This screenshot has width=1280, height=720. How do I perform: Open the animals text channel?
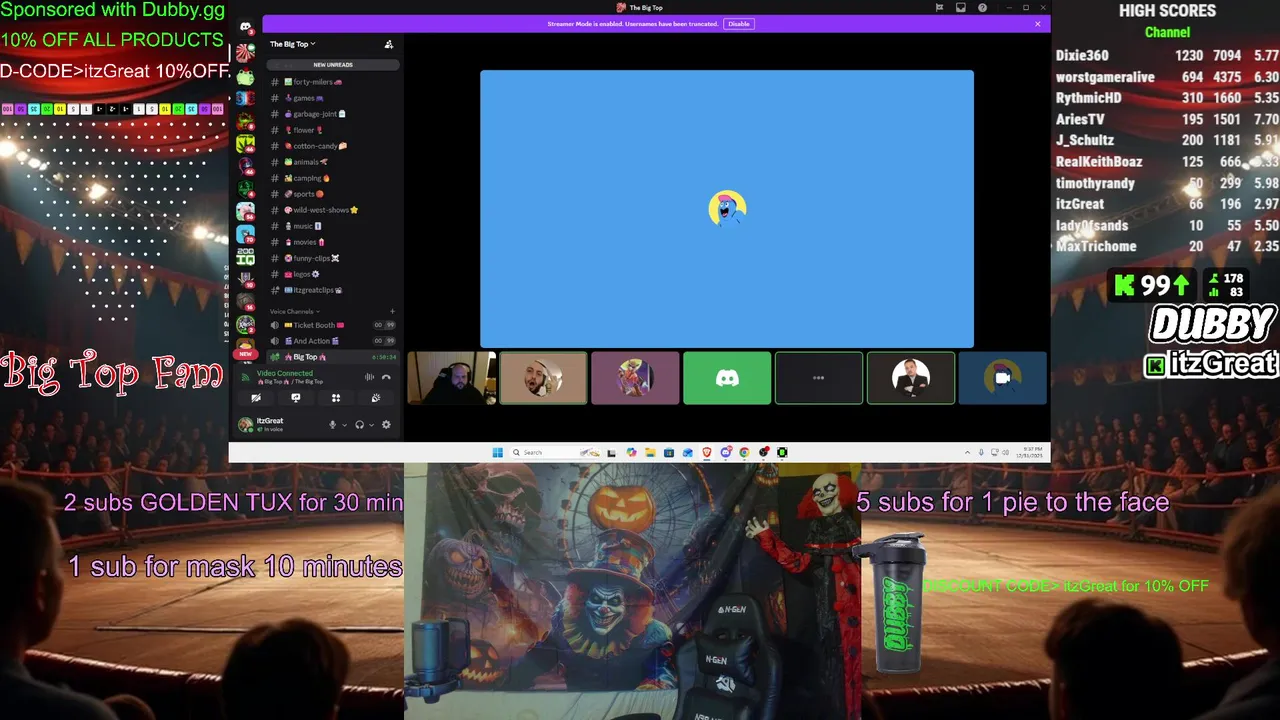tap(333, 162)
